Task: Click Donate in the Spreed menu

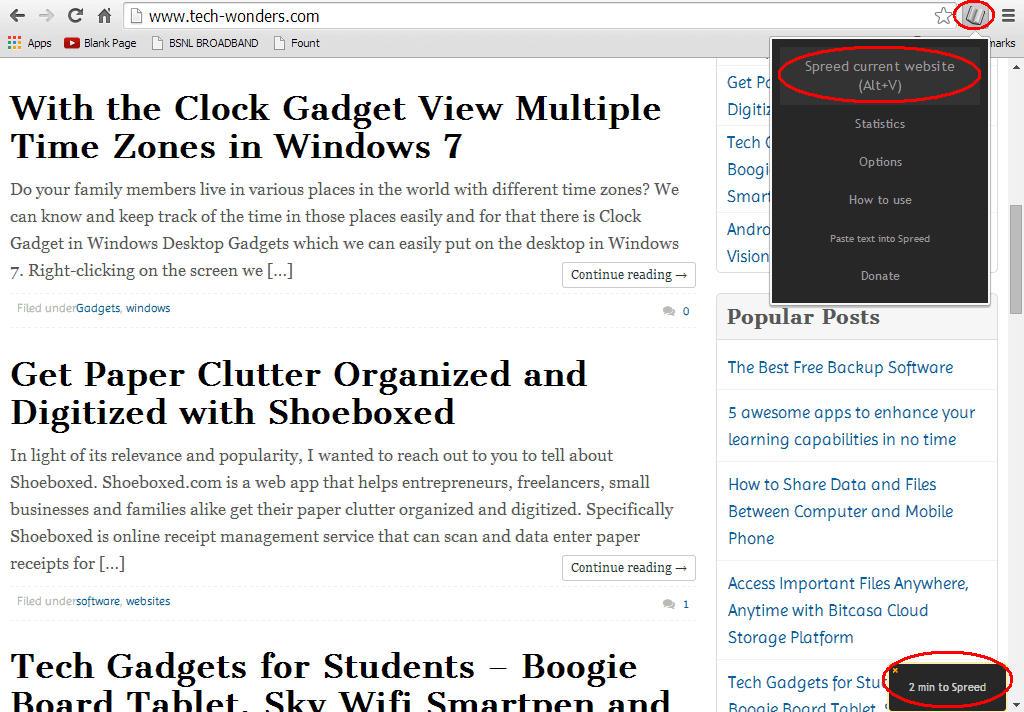Action: 880,276
